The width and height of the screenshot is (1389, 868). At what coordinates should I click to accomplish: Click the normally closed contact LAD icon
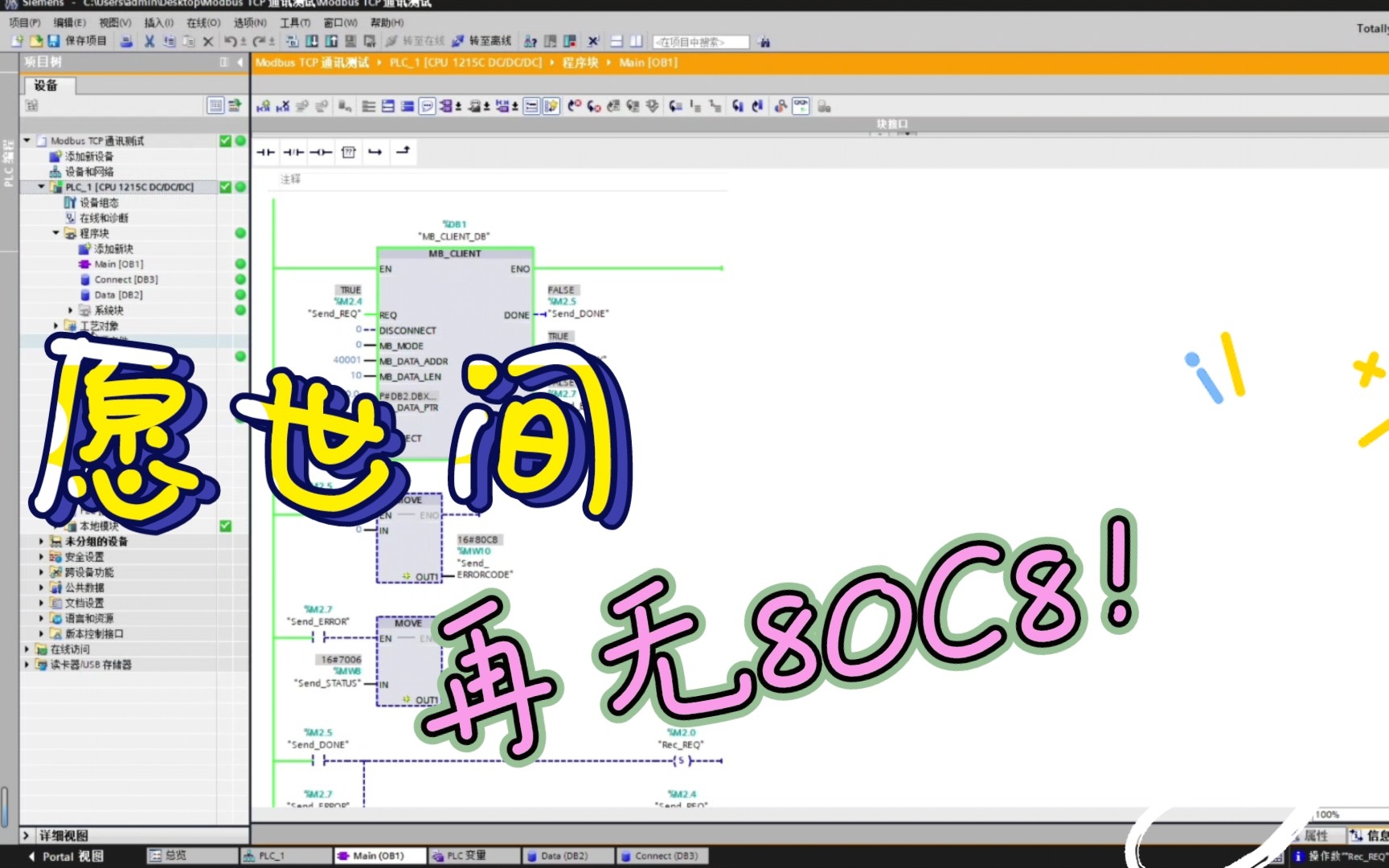[293, 152]
